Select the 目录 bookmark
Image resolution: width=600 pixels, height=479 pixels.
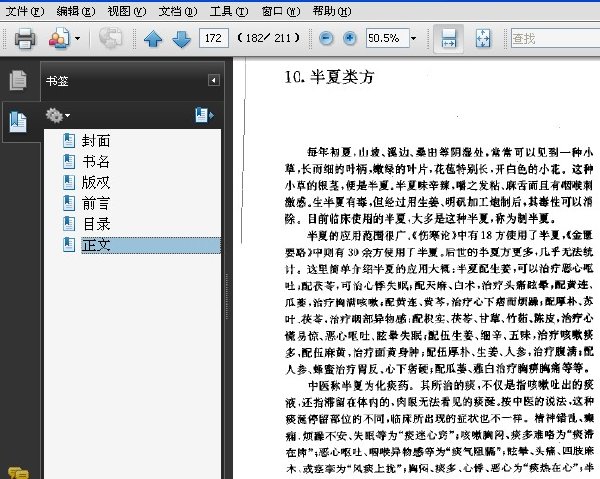tap(96, 224)
